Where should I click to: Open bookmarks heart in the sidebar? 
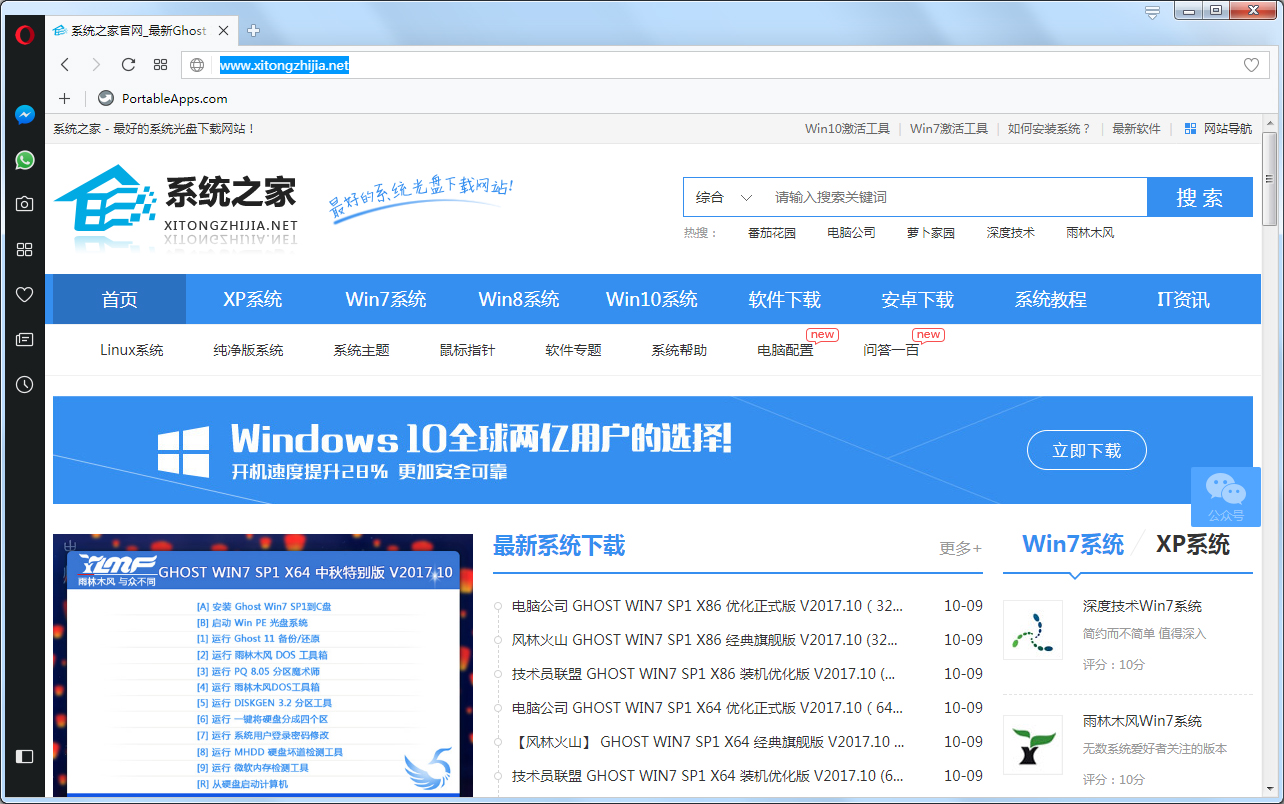pyautogui.click(x=25, y=294)
